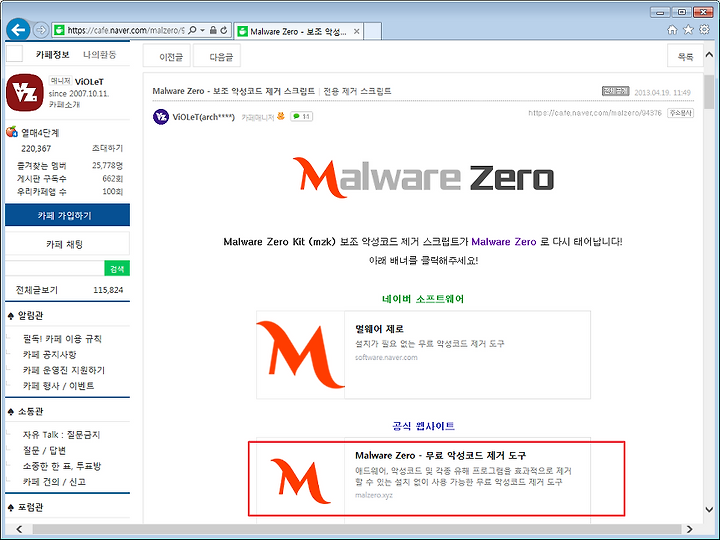The width and height of the screenshot is (720, 540).
Task: Click the 목록 list button
Action: [x=685, y=56]
